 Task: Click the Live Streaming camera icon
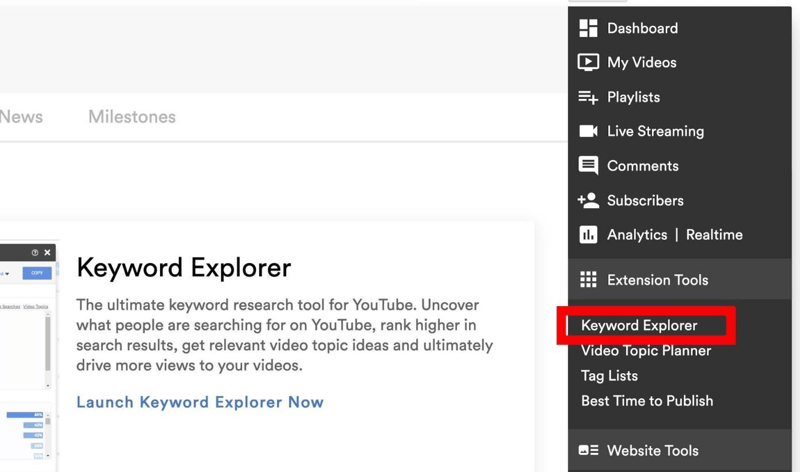pyautogui.click(x=588, y=131)
